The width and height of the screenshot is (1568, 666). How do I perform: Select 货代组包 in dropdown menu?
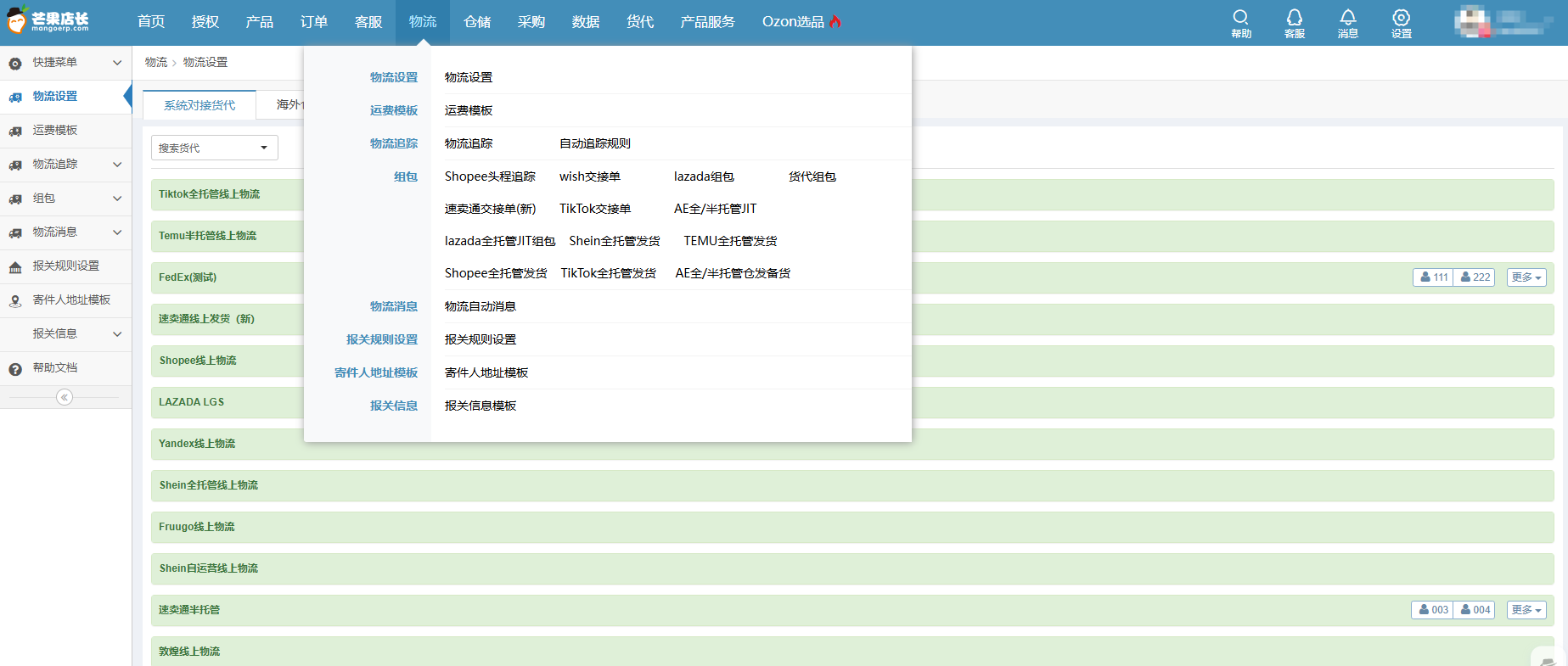[812, 176]
